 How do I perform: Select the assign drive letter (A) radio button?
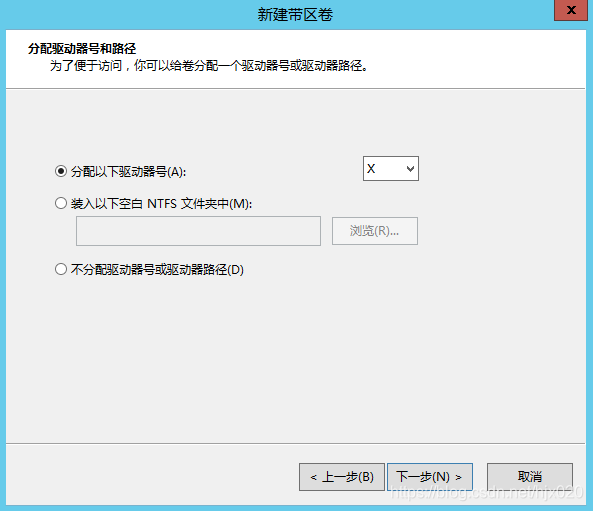pyautogui.click(x=61, y=171)
